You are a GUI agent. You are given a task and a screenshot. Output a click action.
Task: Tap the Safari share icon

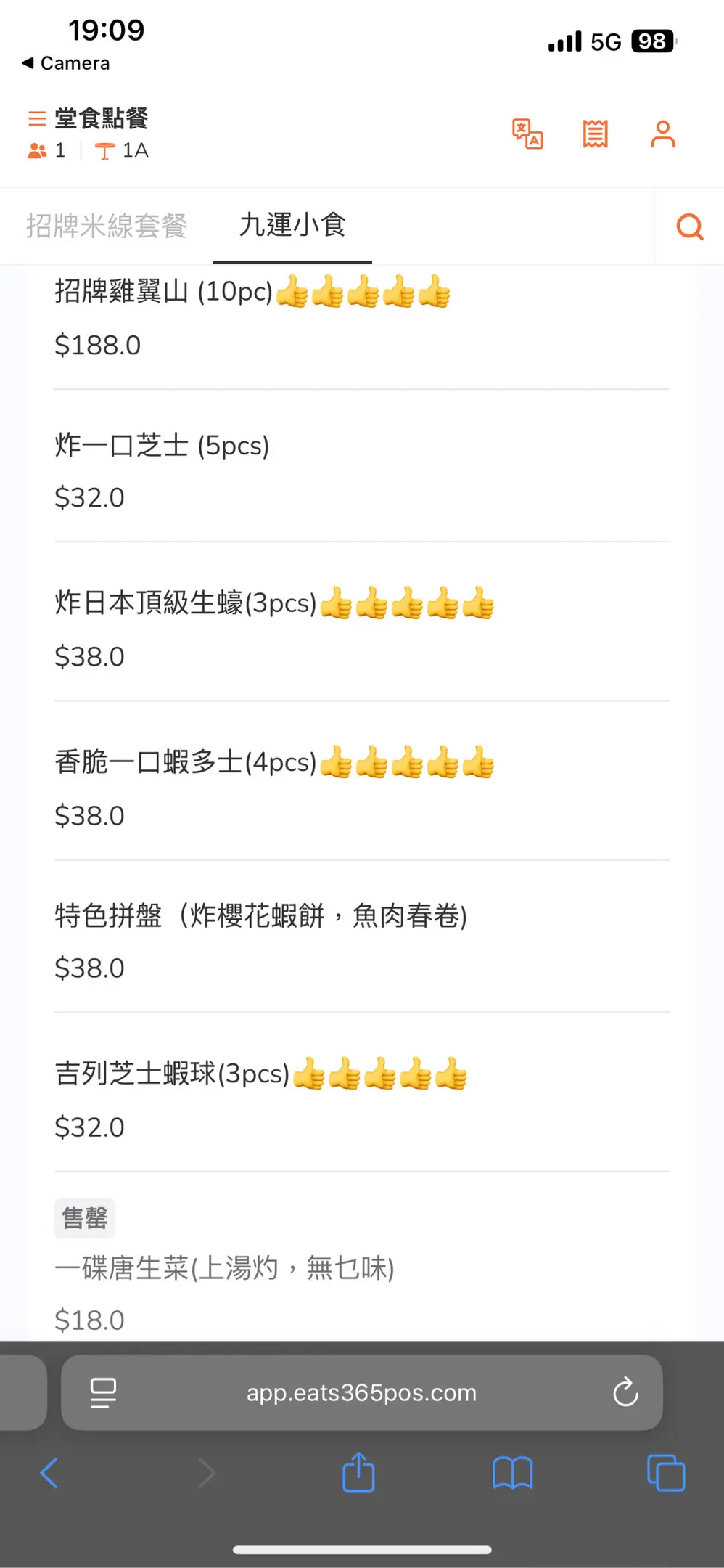(x=358, y=1473)
